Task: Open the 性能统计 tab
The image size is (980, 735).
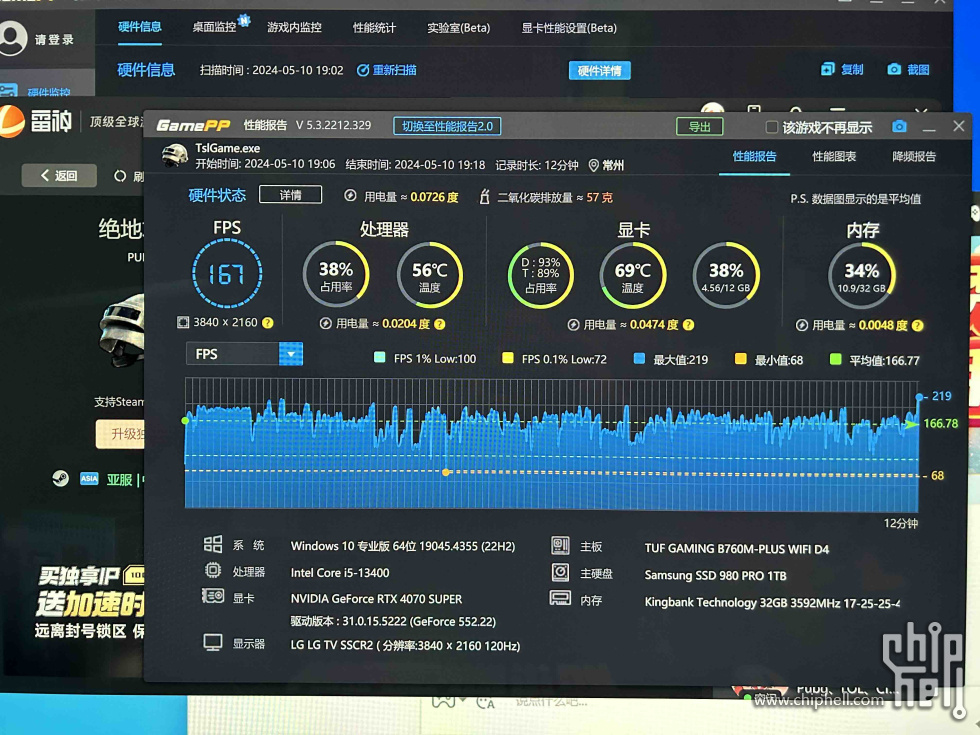Action: coord(374,28)
